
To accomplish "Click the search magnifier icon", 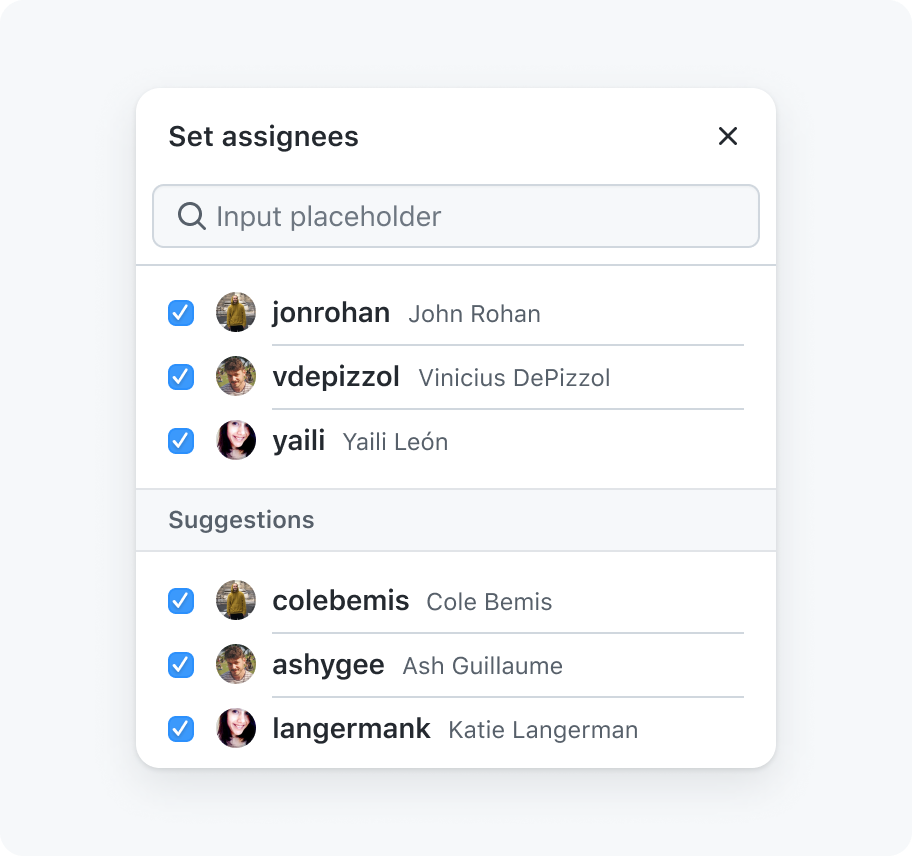I will pos(191,216).
